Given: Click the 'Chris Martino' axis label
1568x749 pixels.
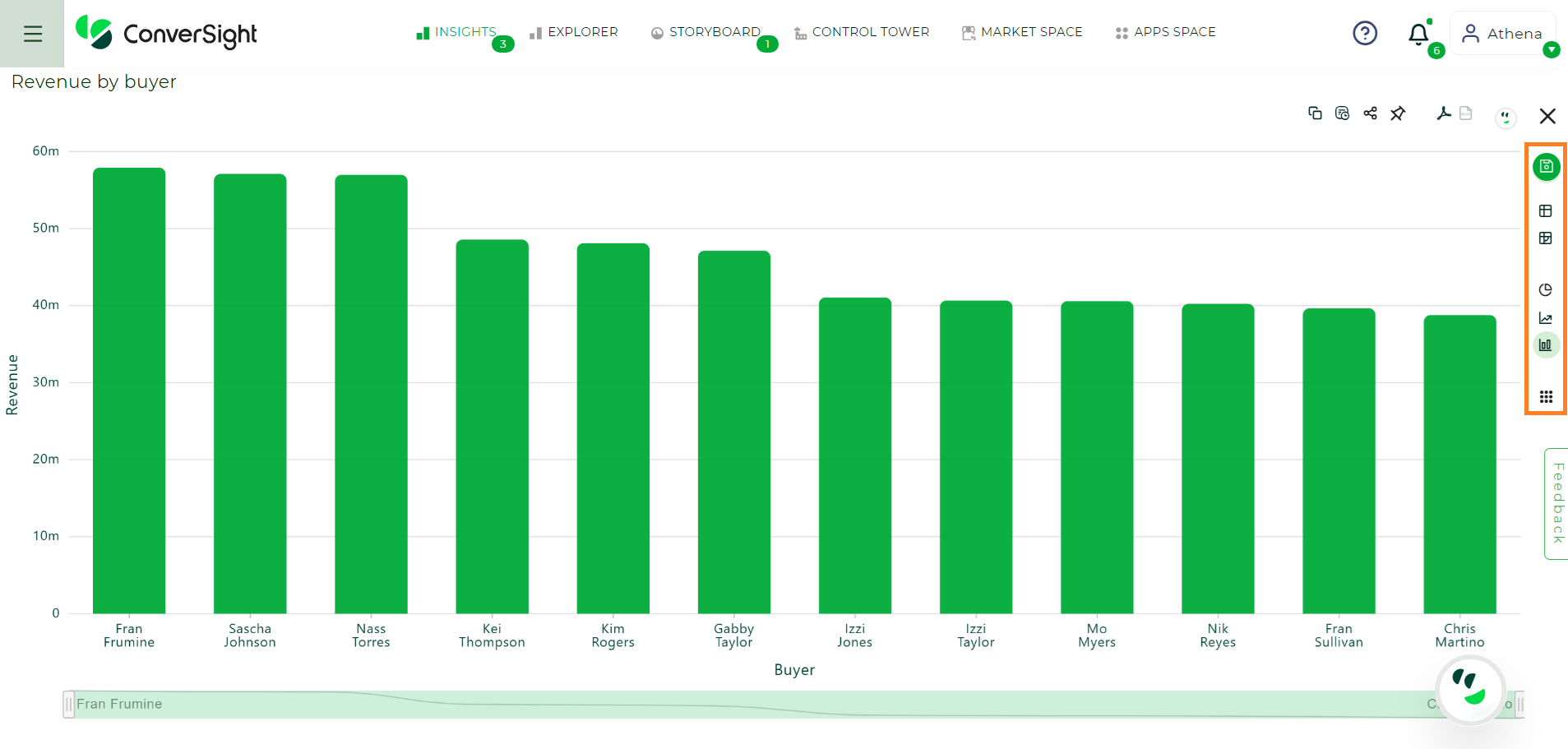Looking at the screenshot, I should (1459, 636).
